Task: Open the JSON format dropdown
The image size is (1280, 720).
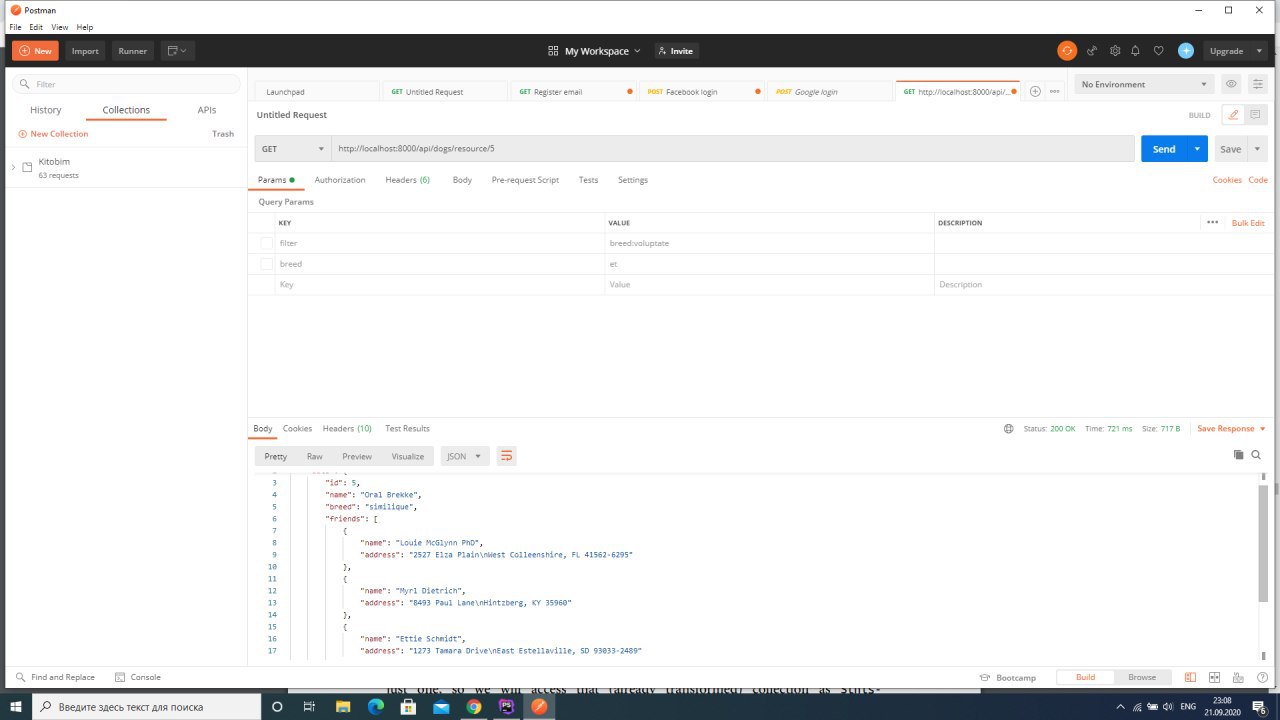Action: [x=465, y=456]
